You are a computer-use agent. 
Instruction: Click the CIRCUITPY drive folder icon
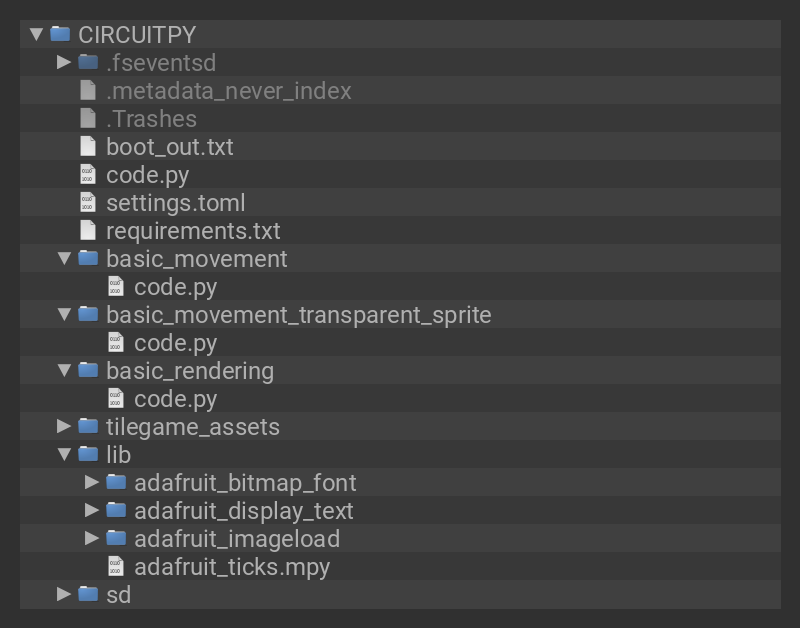[60, 34]
